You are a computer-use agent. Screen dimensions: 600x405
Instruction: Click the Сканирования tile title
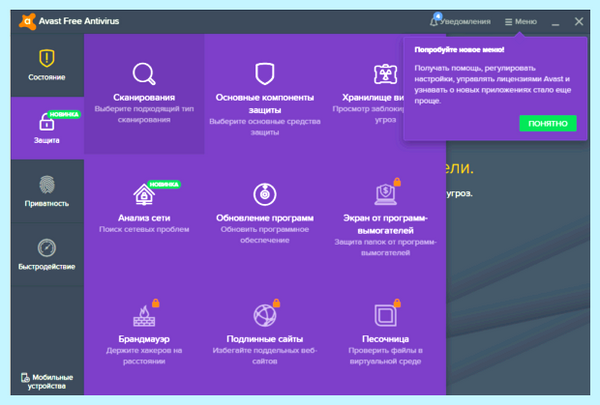pyautogui.click(x=144, y=98)
